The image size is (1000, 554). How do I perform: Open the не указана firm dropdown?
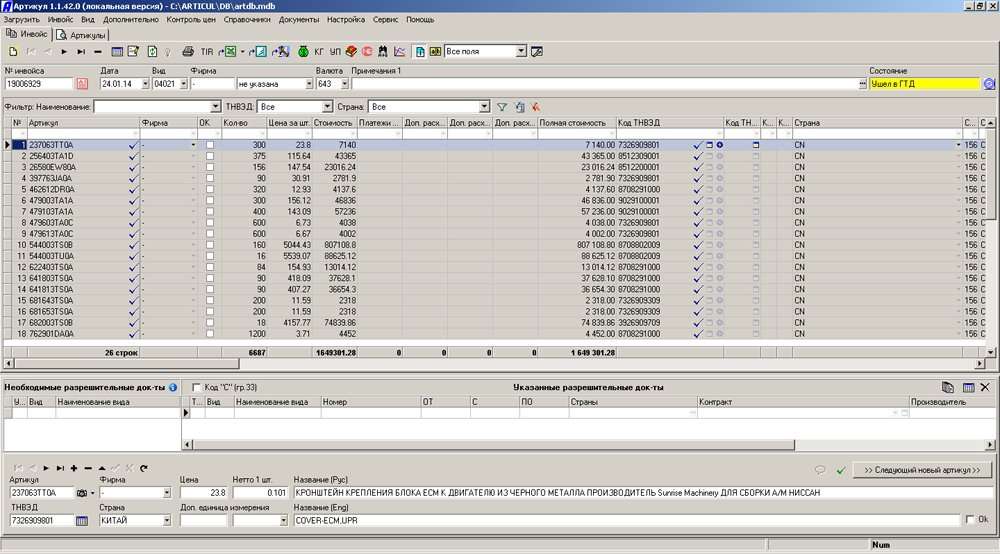click(x=309, y=84)
